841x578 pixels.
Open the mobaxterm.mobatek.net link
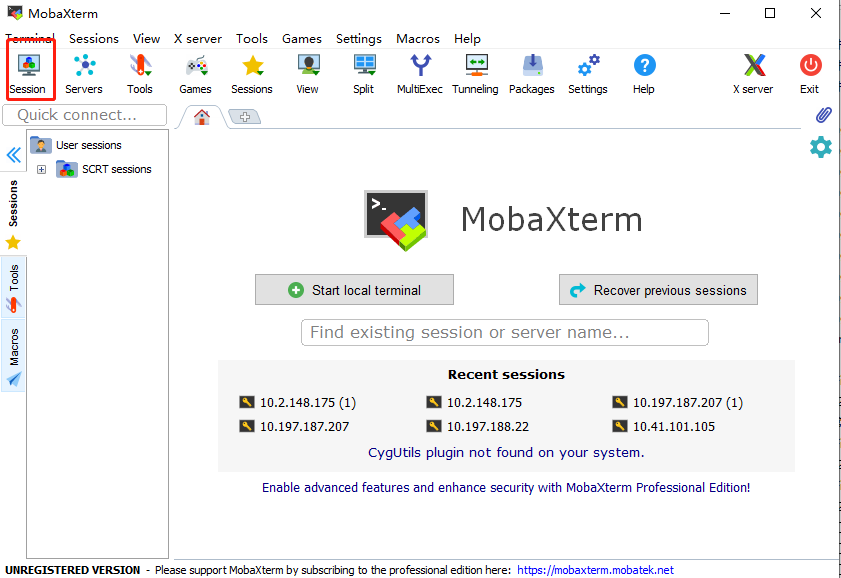click(x=595, y=570)
